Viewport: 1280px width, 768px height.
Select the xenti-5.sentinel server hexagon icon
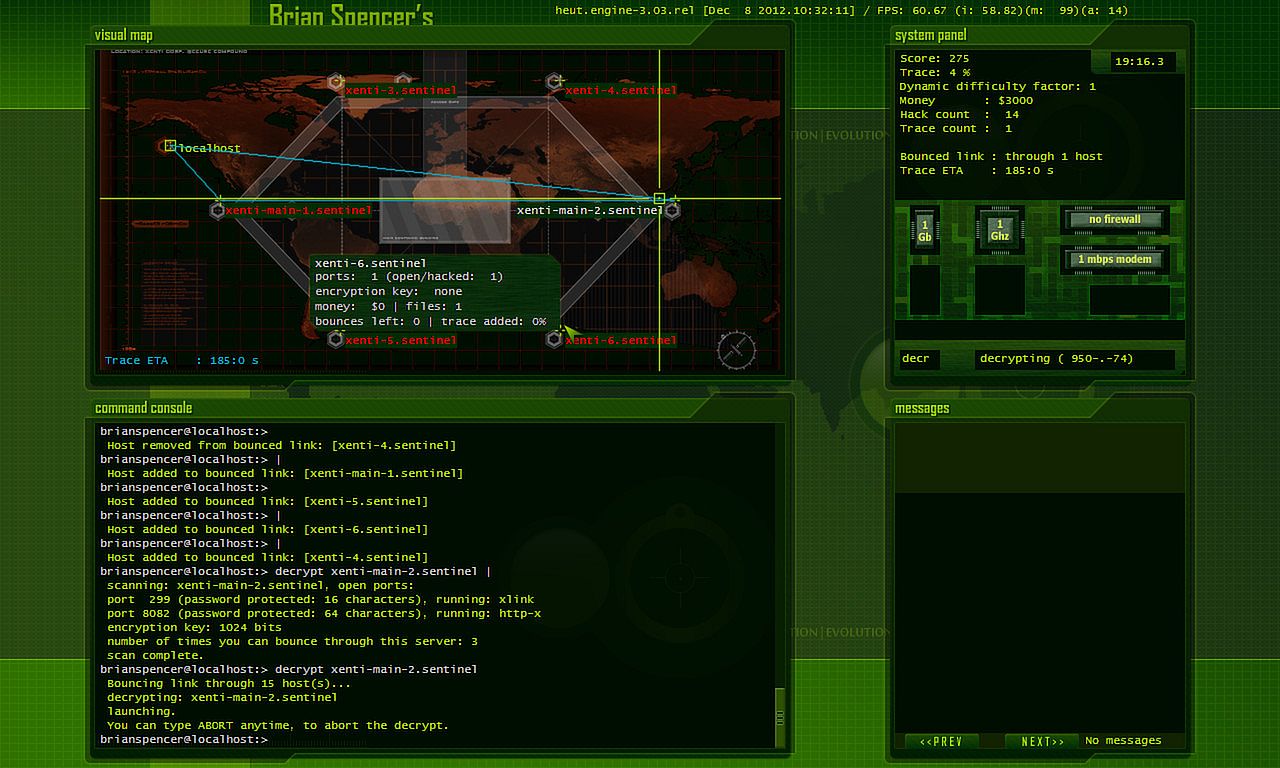[x=336, y=340]
